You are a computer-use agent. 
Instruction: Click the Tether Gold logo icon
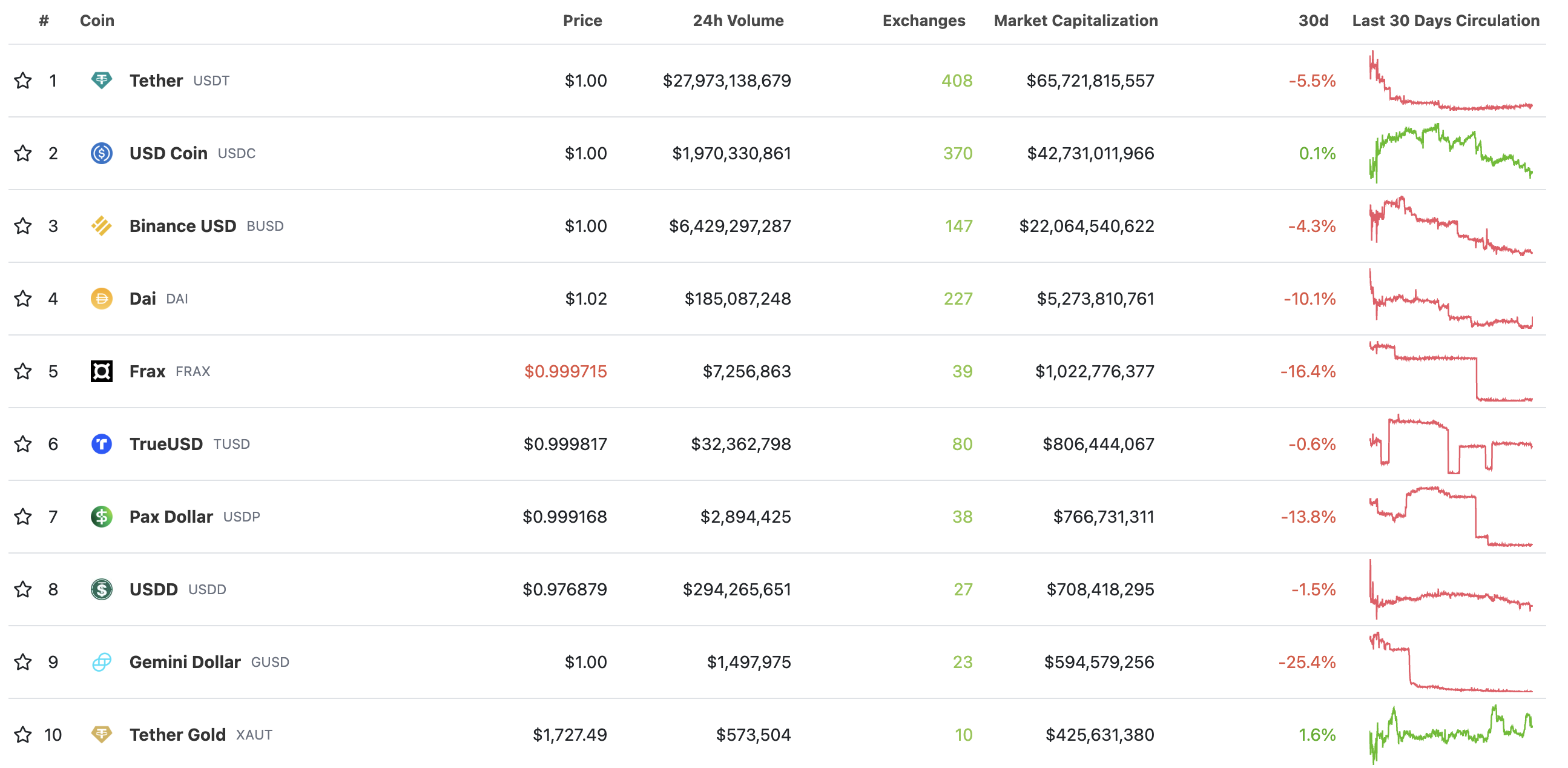(102, 735)
